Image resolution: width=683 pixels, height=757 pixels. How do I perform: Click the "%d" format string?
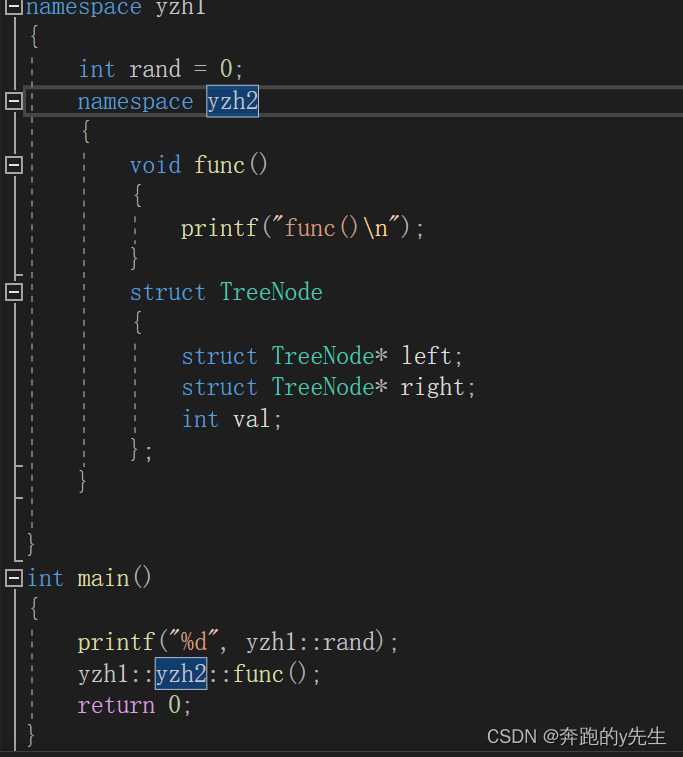click(x=194, y=641)
